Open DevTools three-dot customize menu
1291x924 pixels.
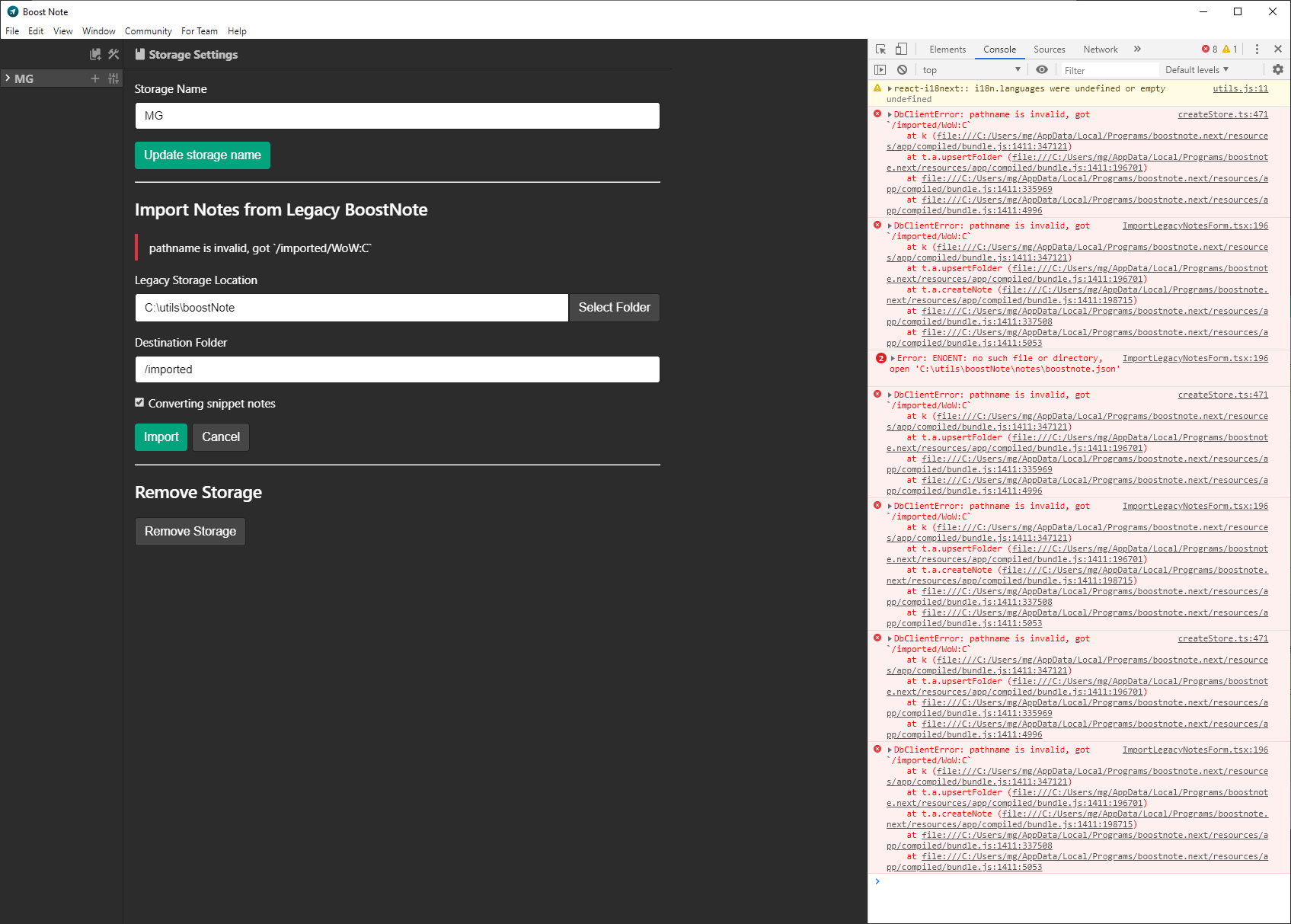(x=1257, y=49)
